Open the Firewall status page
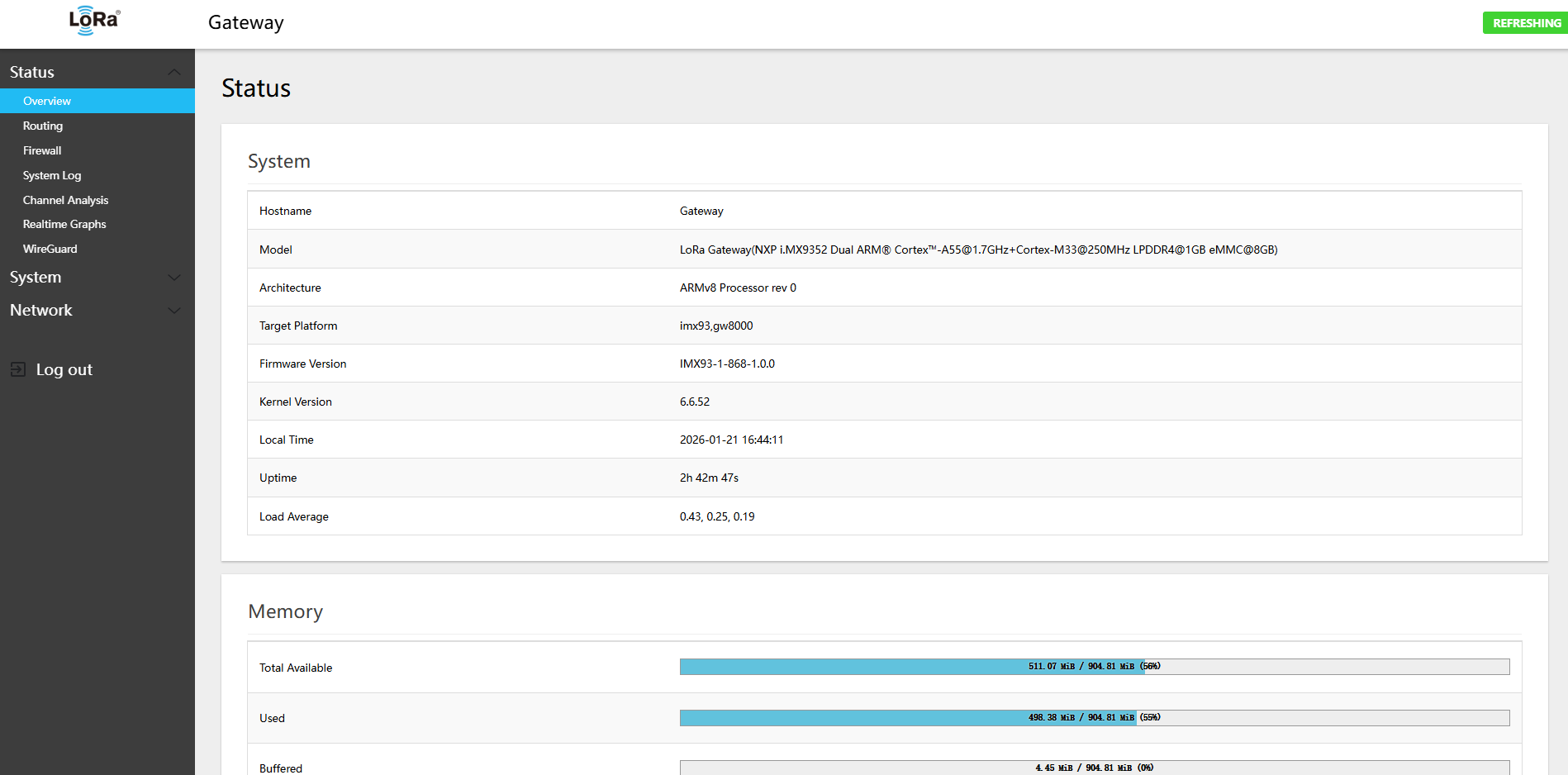Viewport: 1568px width, 775px height. coord(42,150)
